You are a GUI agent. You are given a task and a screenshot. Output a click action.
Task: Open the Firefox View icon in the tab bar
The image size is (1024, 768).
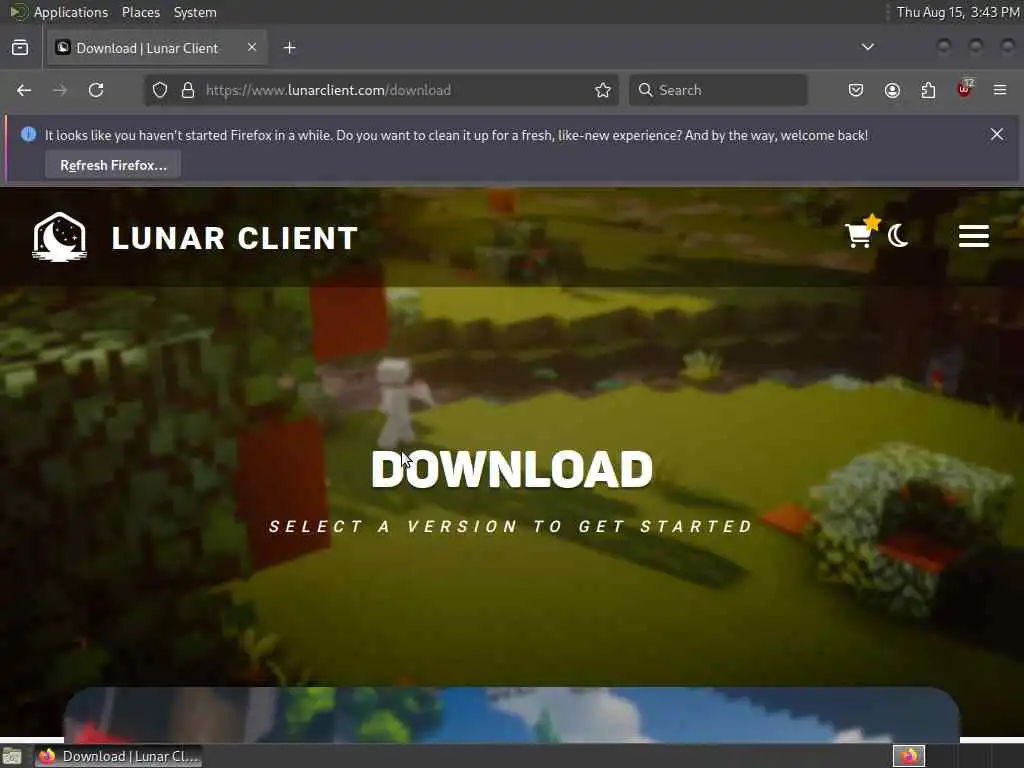20,48
